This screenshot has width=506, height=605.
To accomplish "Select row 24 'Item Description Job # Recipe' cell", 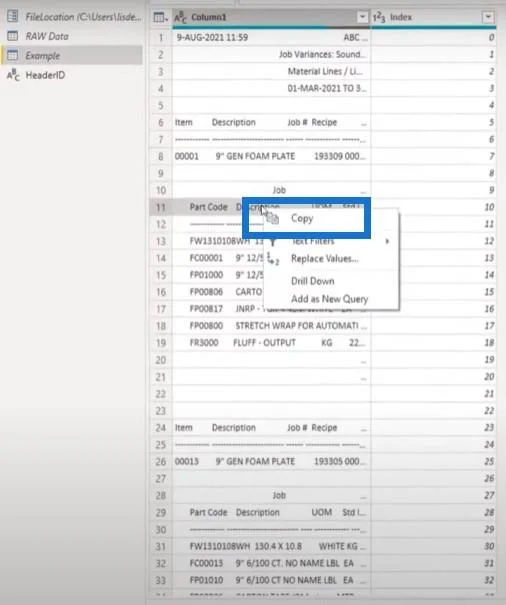I will [x=271, y=428].
